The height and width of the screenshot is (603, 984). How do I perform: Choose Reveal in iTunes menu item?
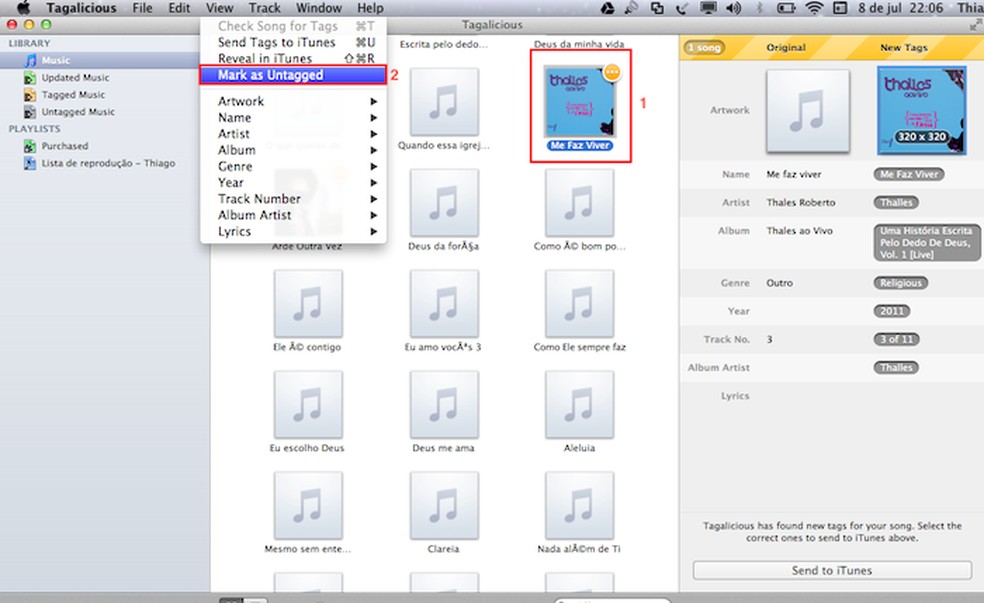tap(292, 58)
